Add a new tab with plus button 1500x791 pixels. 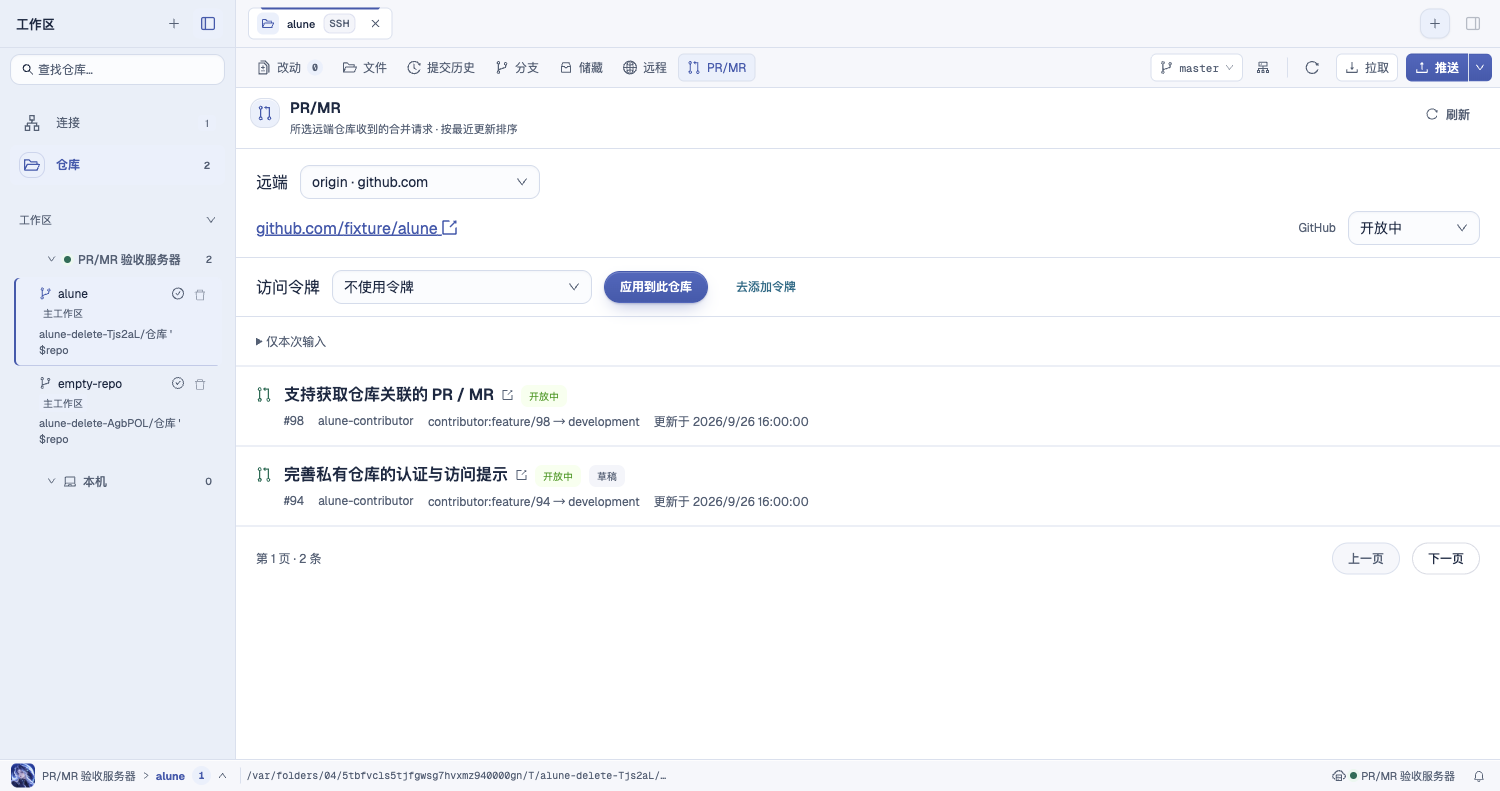1435,23
